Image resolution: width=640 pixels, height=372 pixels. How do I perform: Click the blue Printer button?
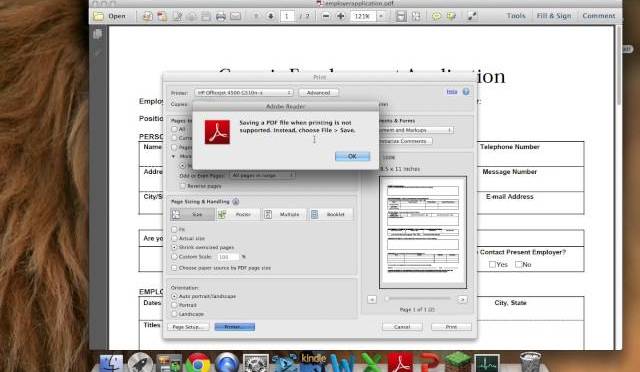[x=235, y=327]
